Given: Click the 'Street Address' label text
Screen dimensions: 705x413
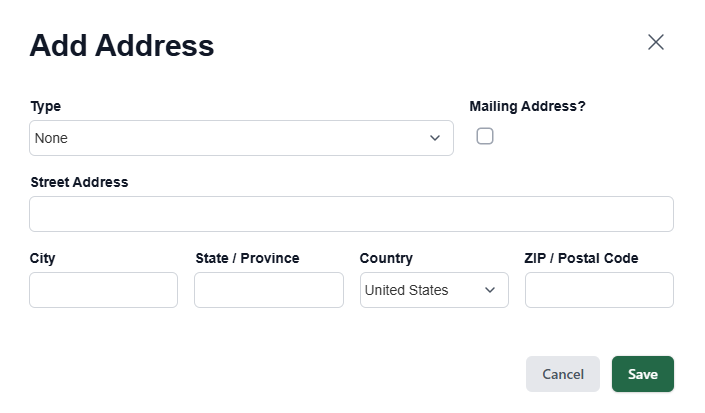Looking at the screenshot, I should [80, 182].
